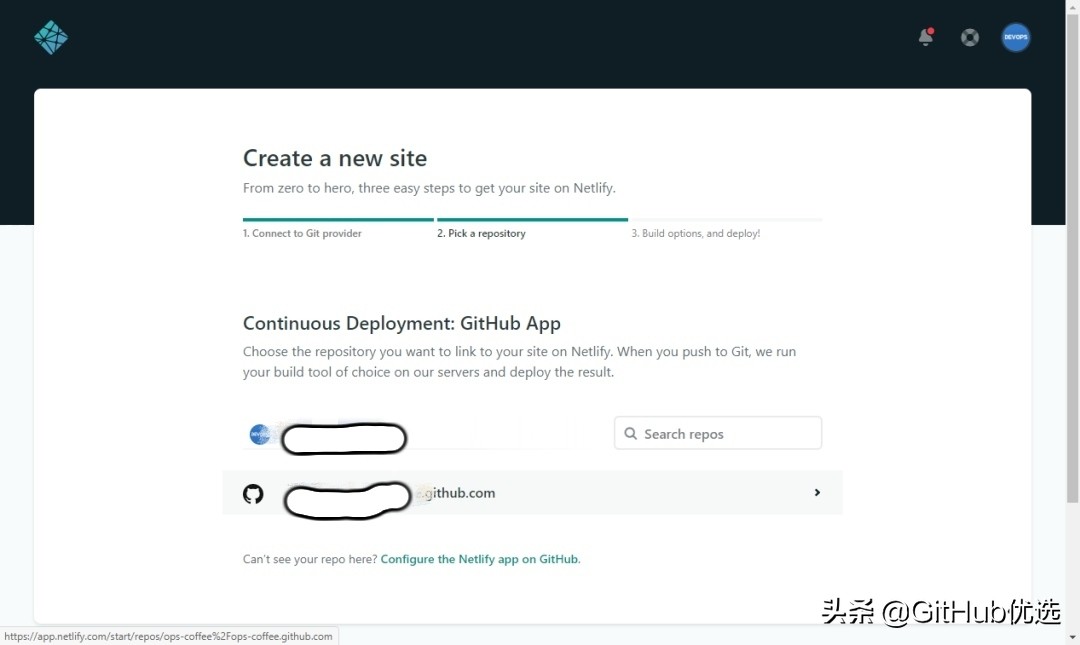Jump to step 3 Build options and deploy

(x=695, y=233)
